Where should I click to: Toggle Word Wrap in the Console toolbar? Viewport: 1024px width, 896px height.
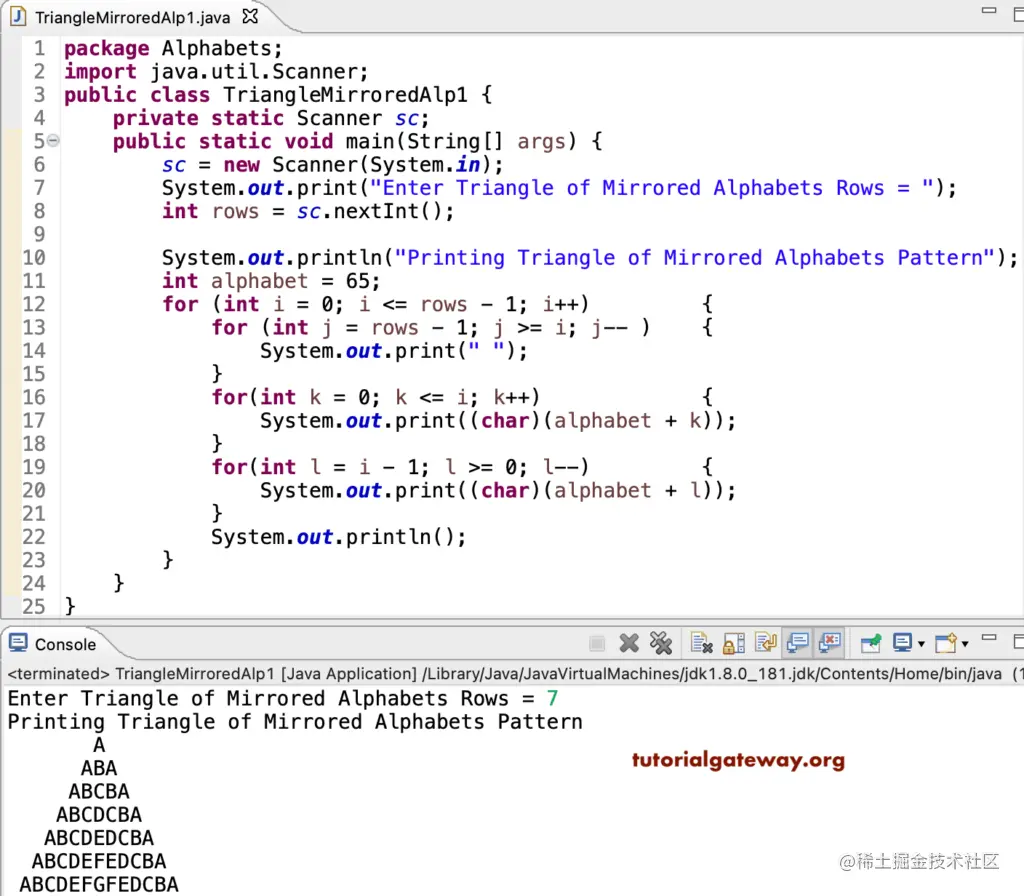(x=765, y=643)
